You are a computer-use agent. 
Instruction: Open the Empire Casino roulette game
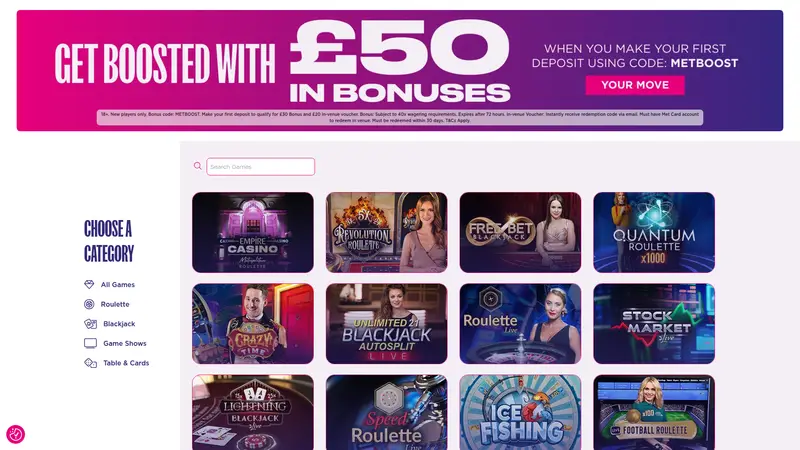[253, 232]
